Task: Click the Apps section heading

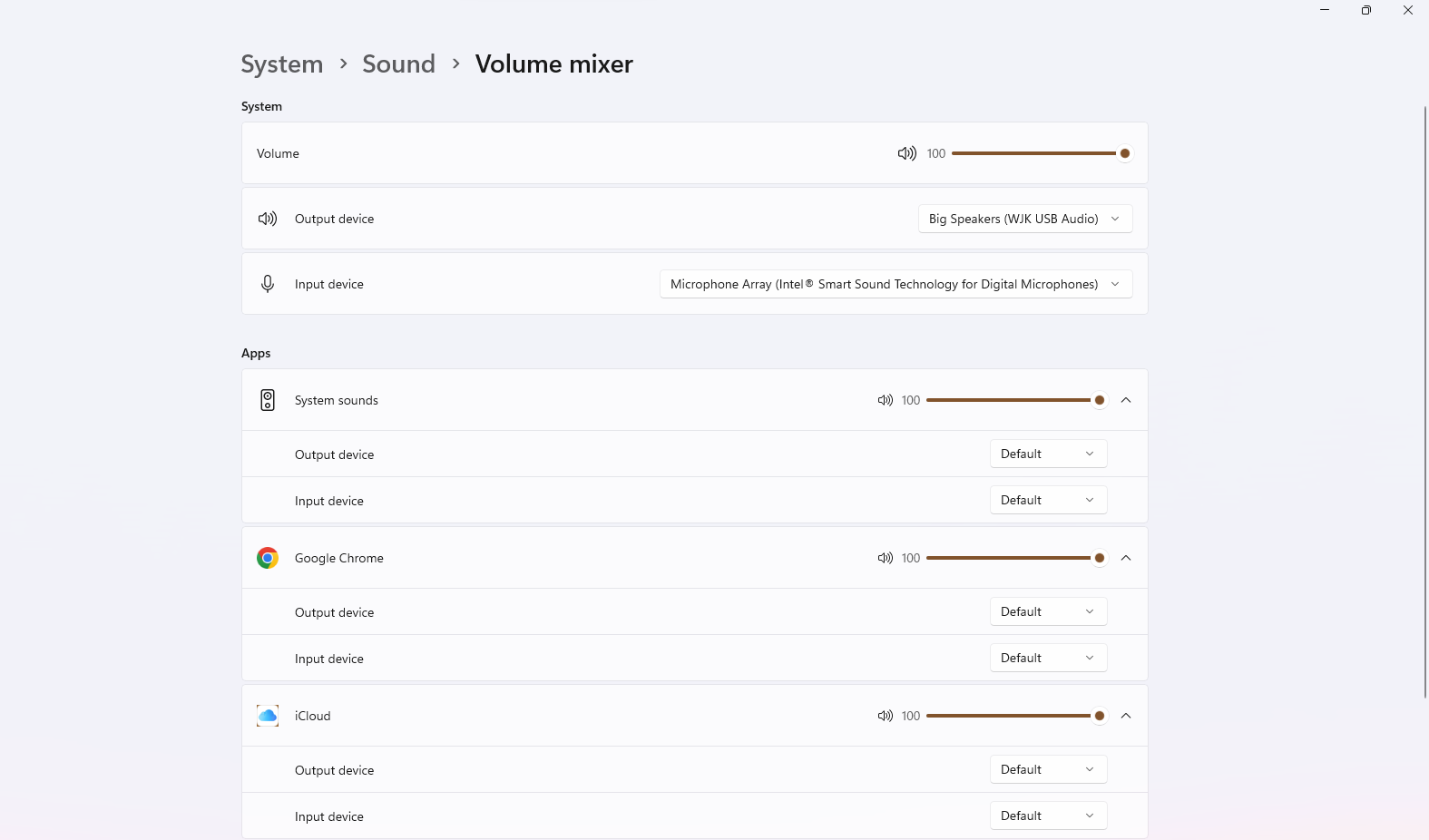Action: (256, 353)
